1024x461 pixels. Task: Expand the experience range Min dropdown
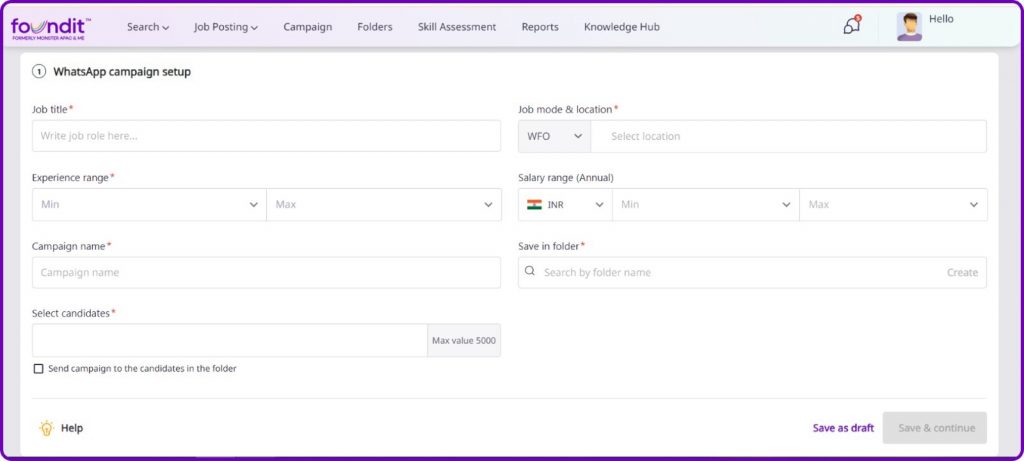click(149, 204)
